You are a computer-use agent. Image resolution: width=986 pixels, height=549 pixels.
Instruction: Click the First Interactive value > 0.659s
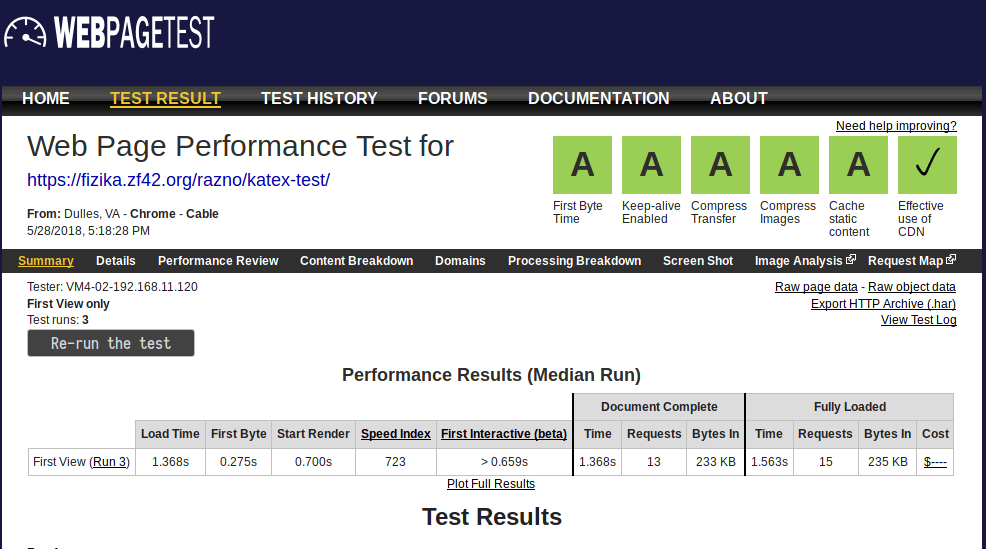point(504,462)
